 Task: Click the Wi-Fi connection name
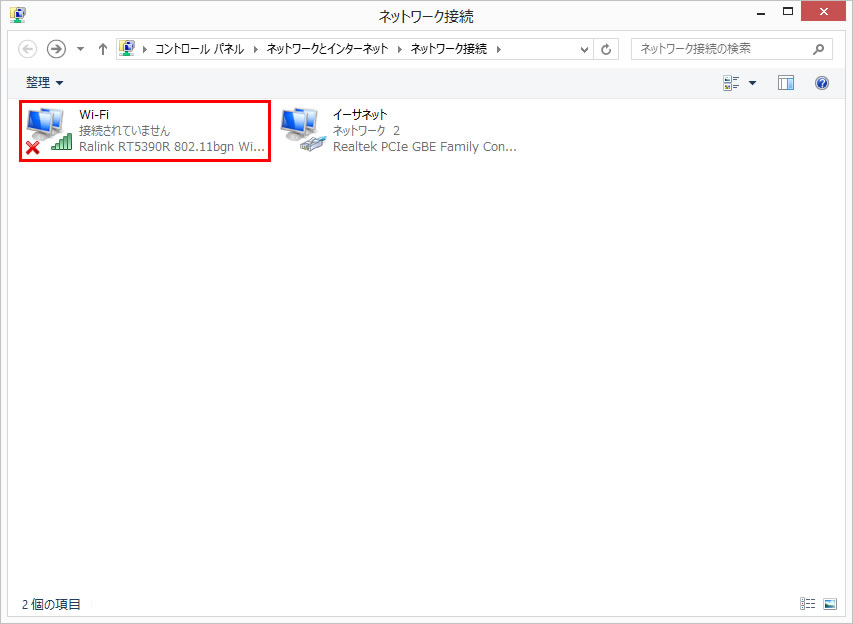pos(94,115)
